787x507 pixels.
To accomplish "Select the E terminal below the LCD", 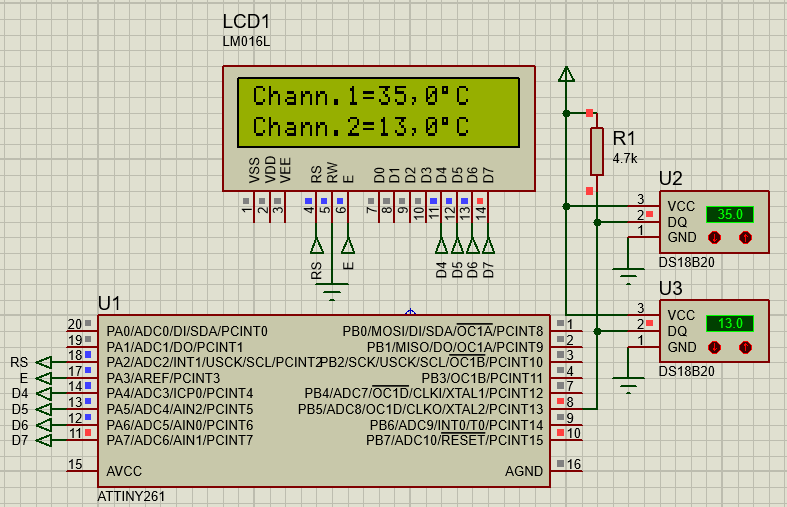I will click(348, 245).
